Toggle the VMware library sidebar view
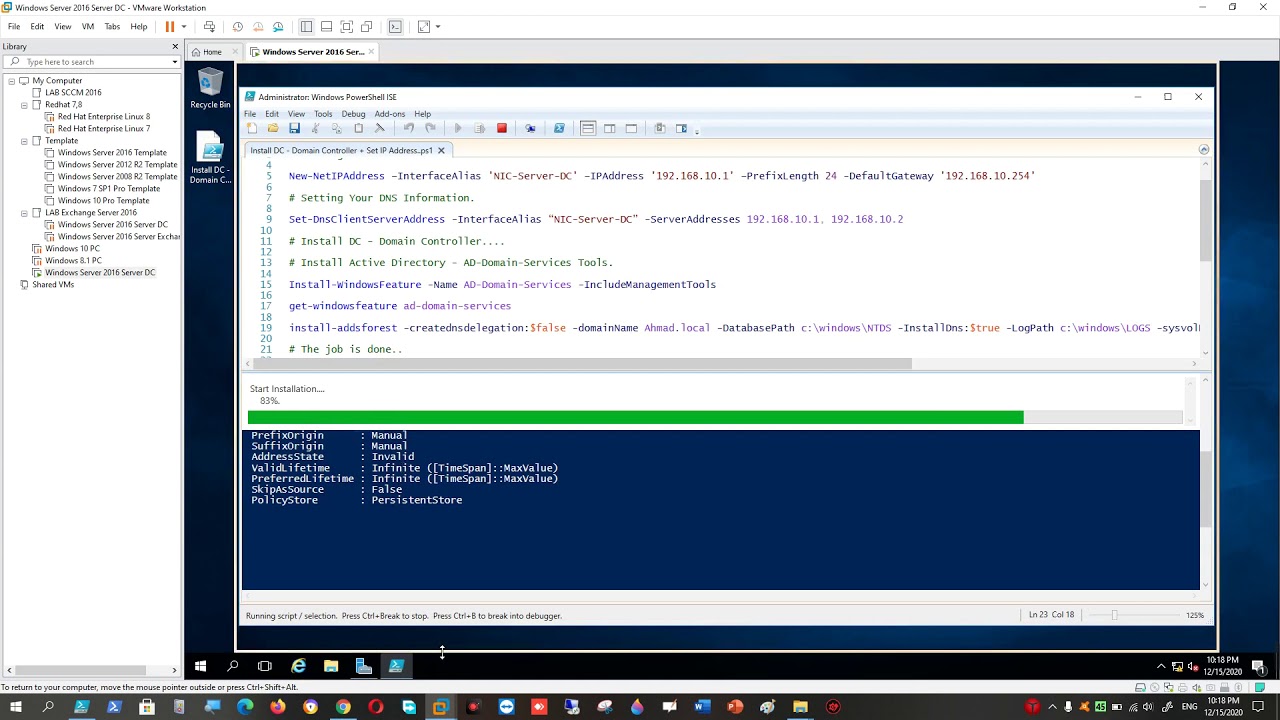1280x720 pixels. (306, 27)
